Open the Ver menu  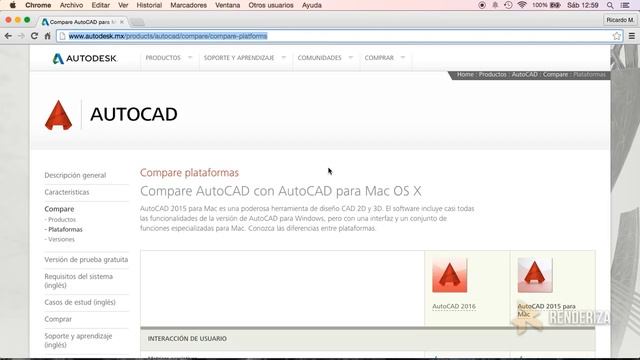pyautogui.click(x=123, y=5)
